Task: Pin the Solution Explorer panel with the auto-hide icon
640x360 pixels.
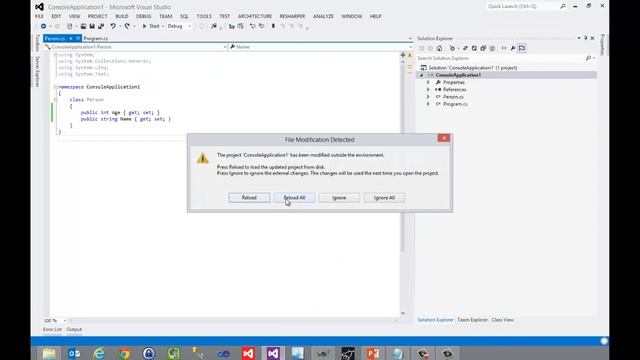Action: (585, 38)
